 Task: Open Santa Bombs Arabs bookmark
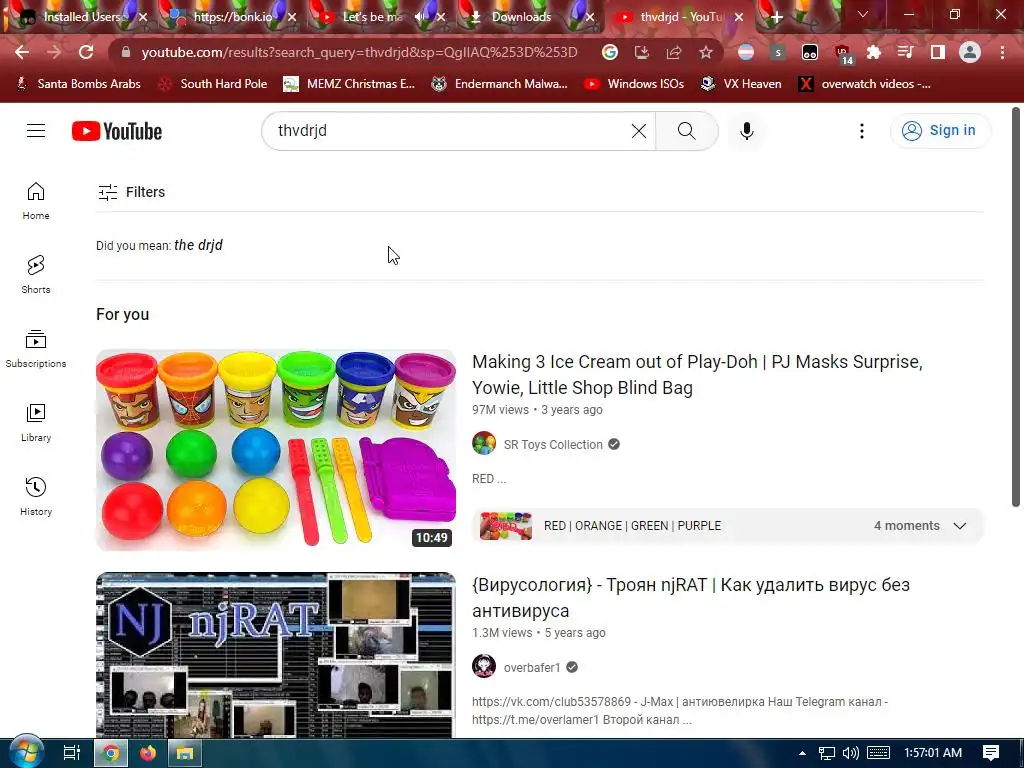[x=78, y=84]
